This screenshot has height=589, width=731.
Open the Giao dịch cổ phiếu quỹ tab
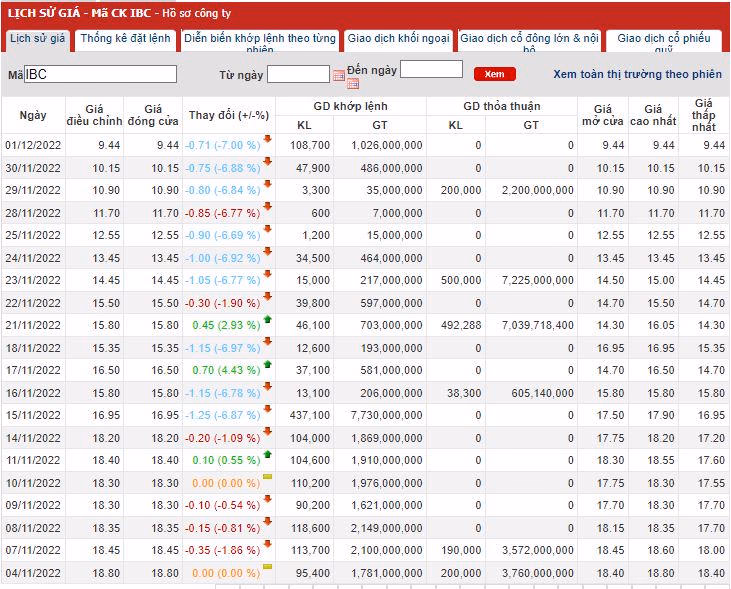click(663, 40)
